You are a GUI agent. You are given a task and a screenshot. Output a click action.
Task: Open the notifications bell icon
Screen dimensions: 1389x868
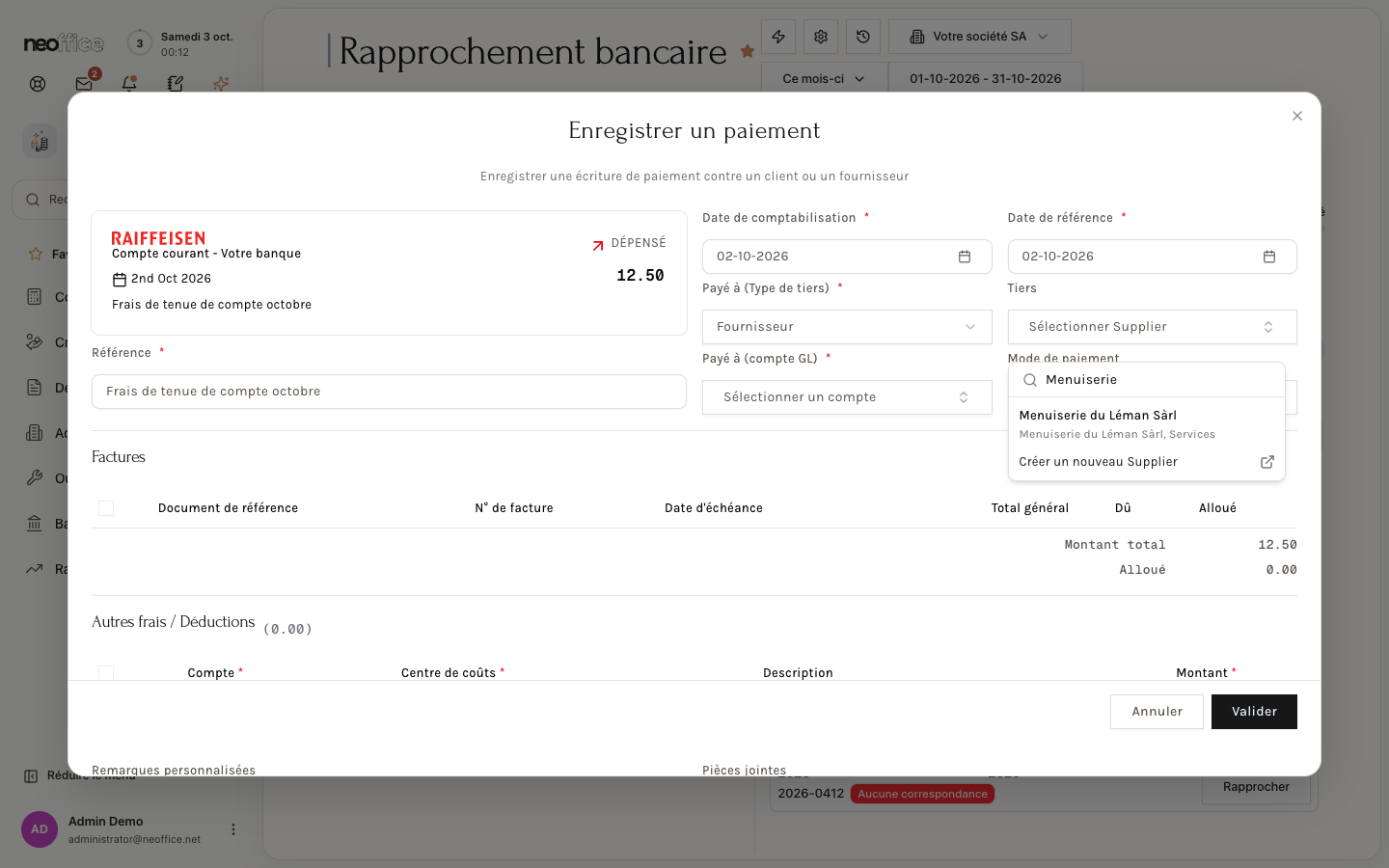pos(129,84)
